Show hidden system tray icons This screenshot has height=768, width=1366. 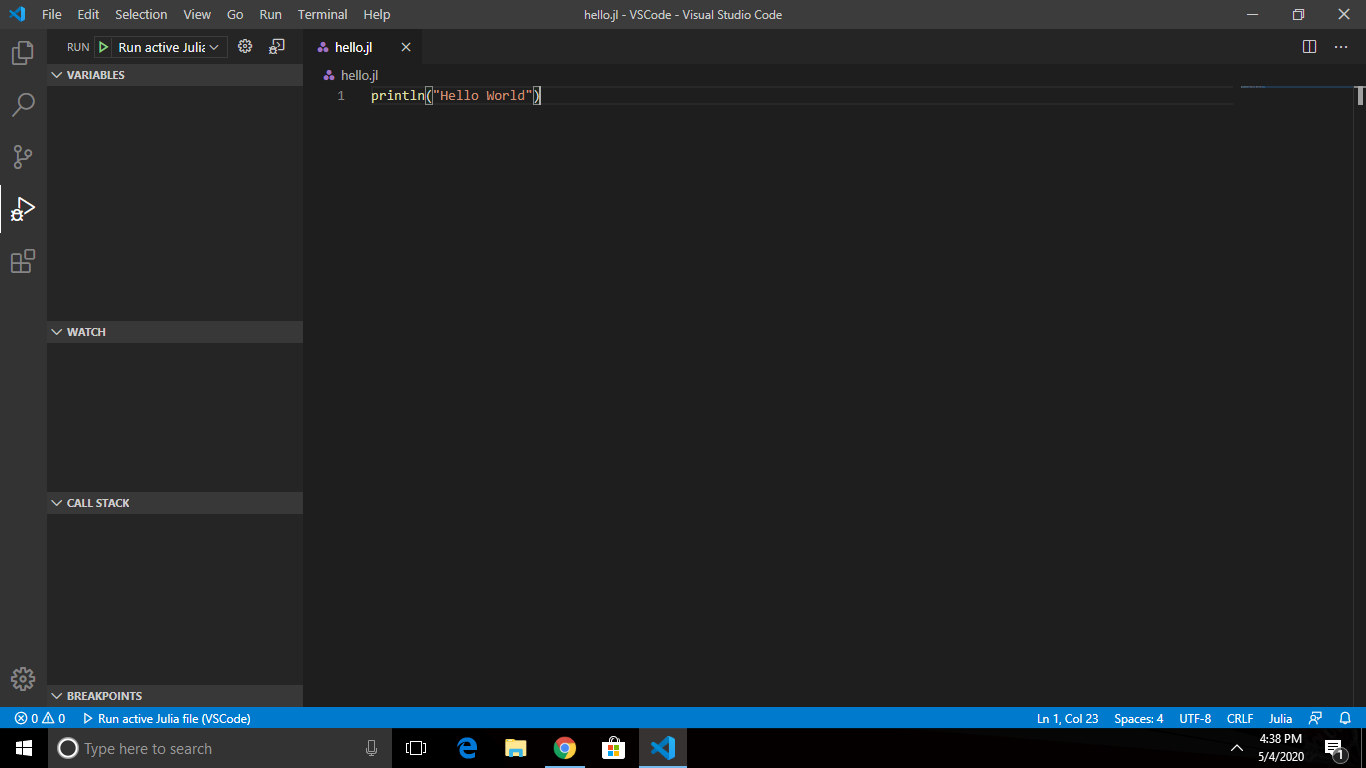click(x=1237, y=748)
